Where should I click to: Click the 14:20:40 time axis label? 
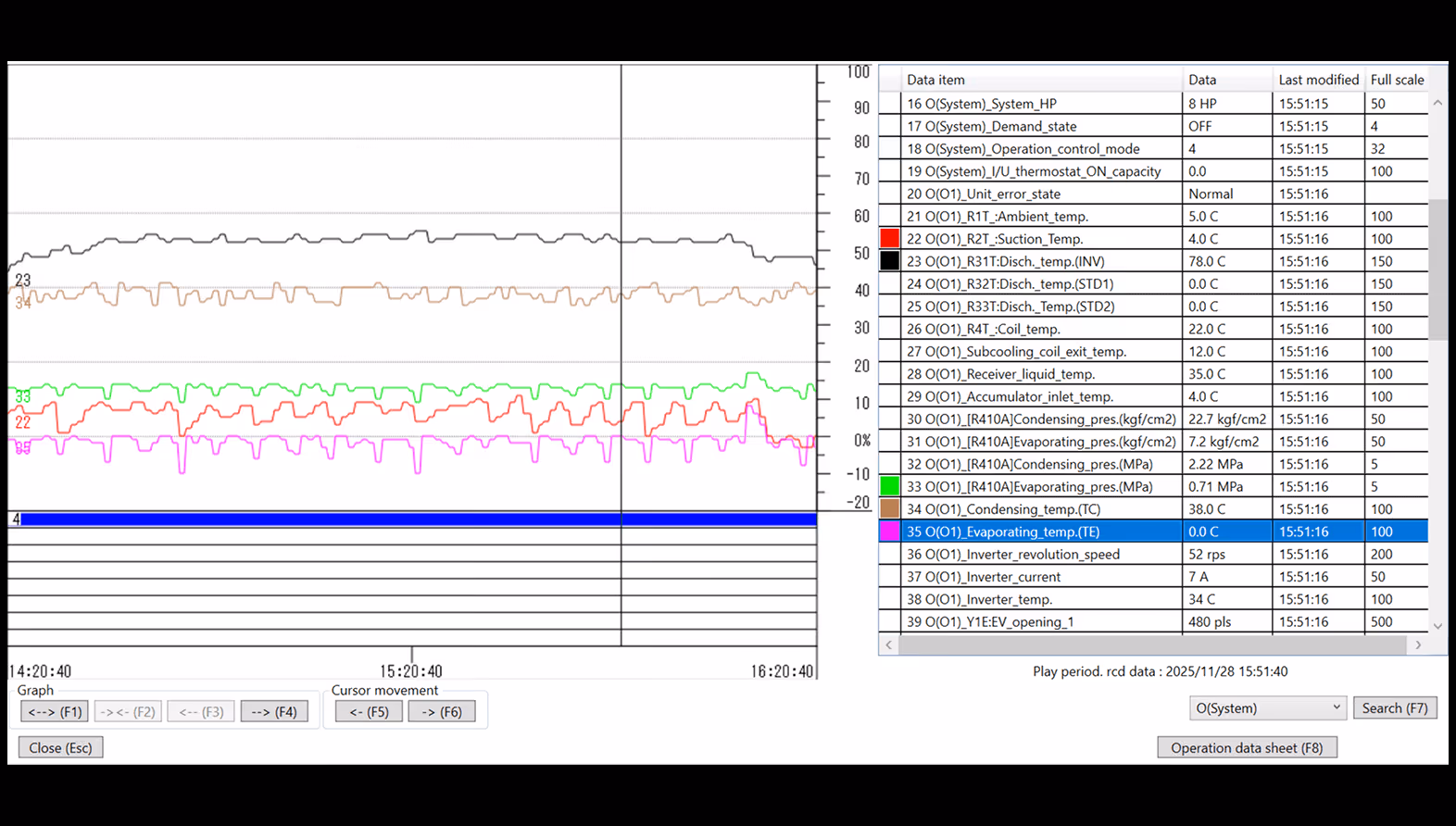(x=40, y=671)
